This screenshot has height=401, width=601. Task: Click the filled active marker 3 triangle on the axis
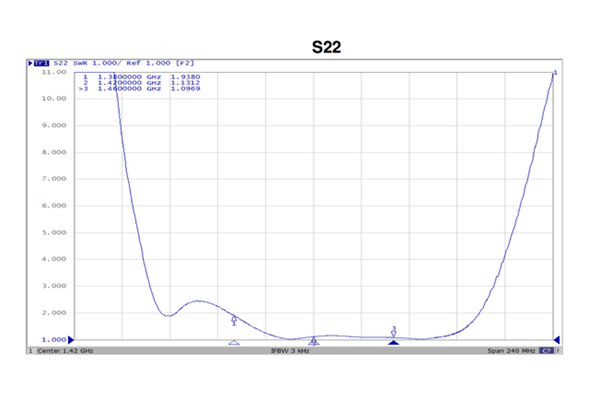[x=393, y=342]
